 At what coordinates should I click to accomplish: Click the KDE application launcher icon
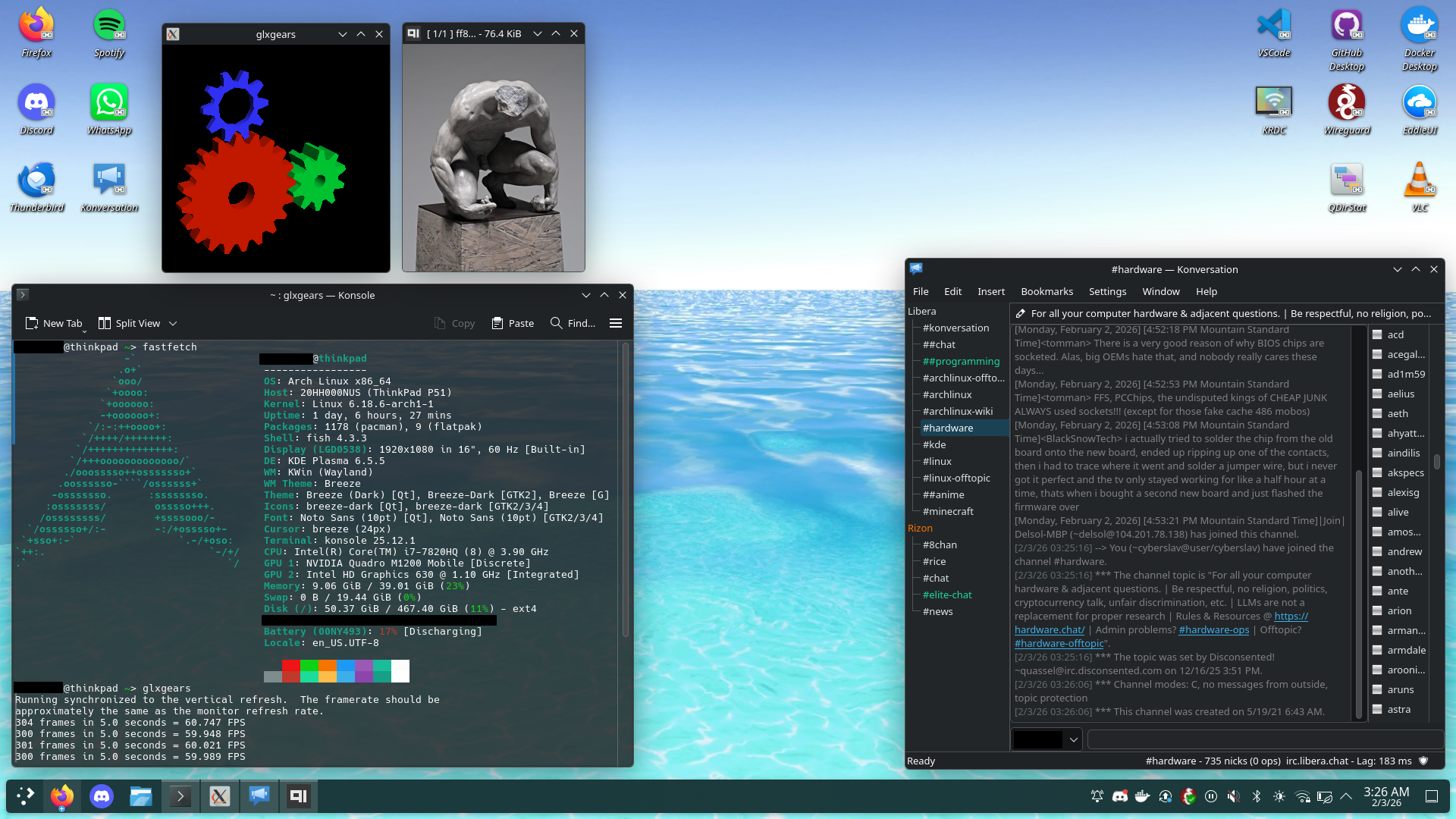(x=25, y=796)
